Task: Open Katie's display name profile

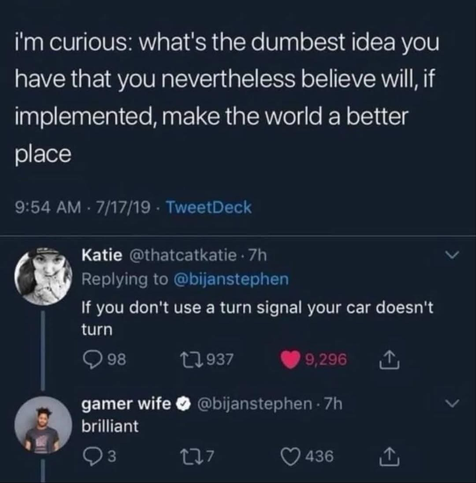Action: [x=102, y=255]
